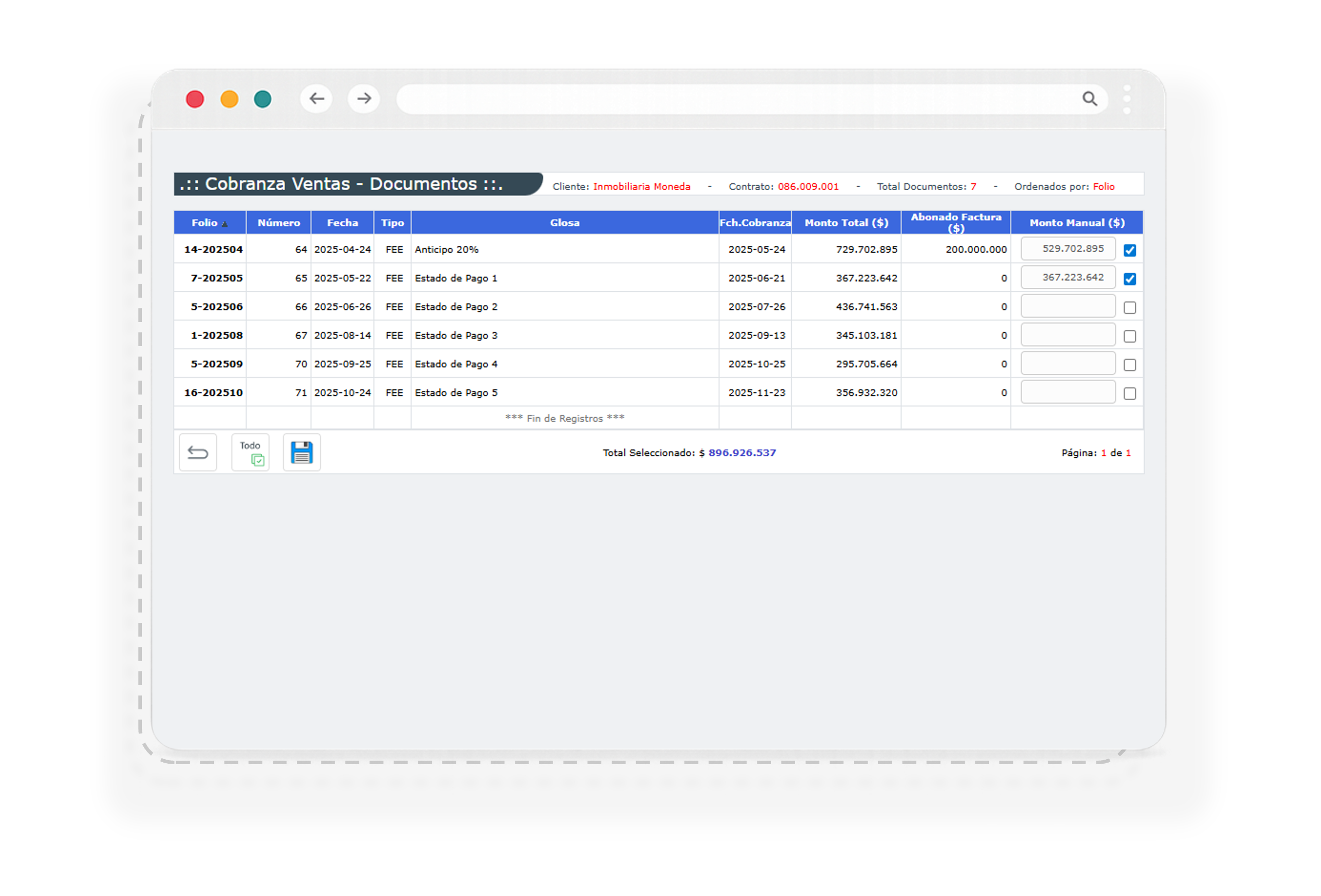The width and height of the screenshot is (1321, 896).
Task: Check the Estado de Pago 2 checkbox
Action: click(x=1129, y=307)
